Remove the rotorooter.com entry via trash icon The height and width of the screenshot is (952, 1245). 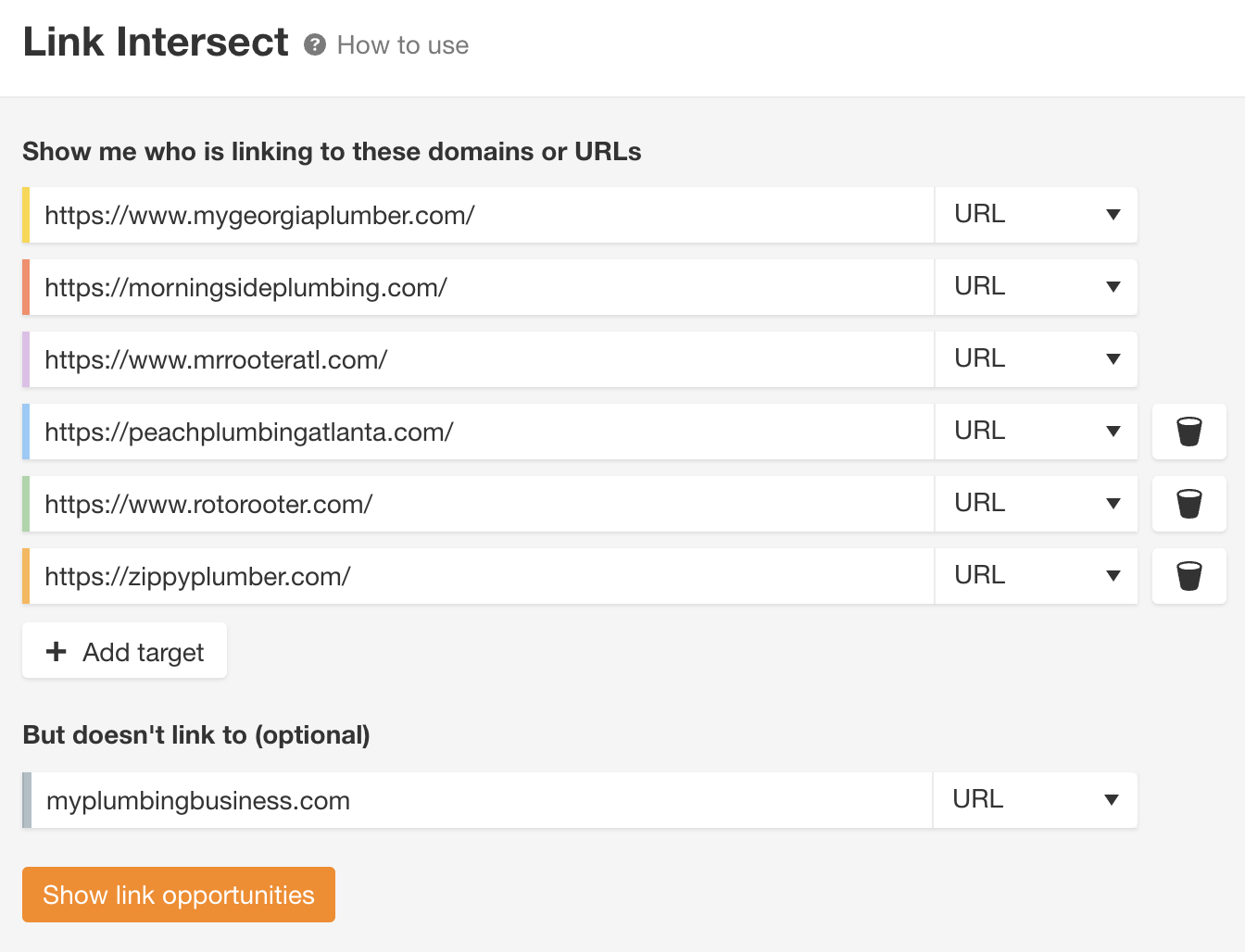(1188, 503)
